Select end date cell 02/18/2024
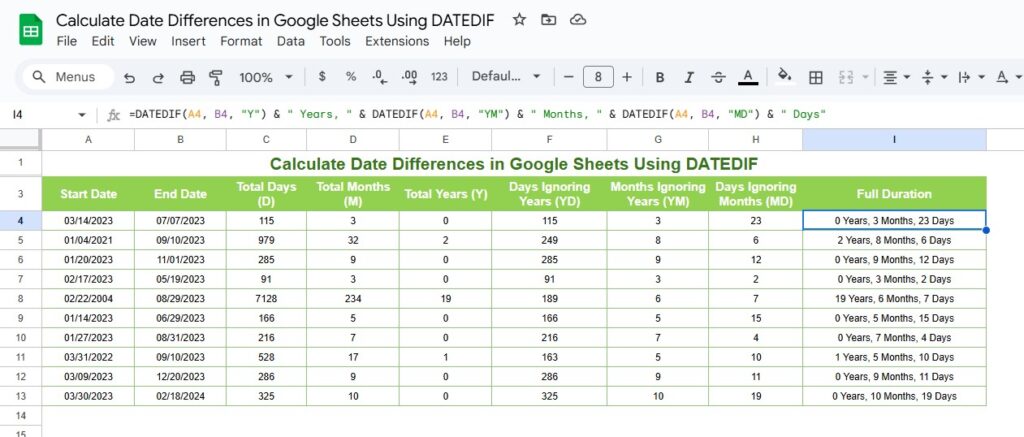The width and height of the screenshot is (1024, 437). [x=180, y=396]
